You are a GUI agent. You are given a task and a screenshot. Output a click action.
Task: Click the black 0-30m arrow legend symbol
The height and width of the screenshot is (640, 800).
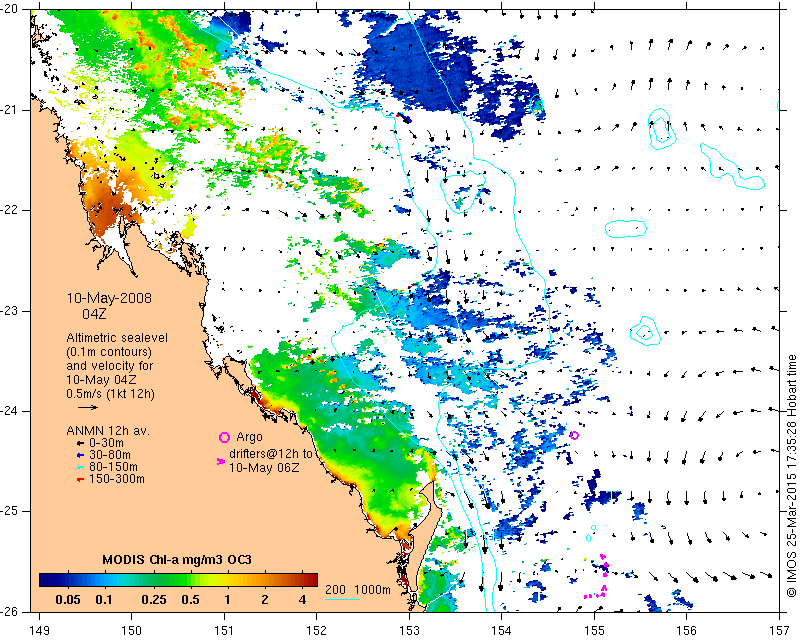tap(80, 443)
